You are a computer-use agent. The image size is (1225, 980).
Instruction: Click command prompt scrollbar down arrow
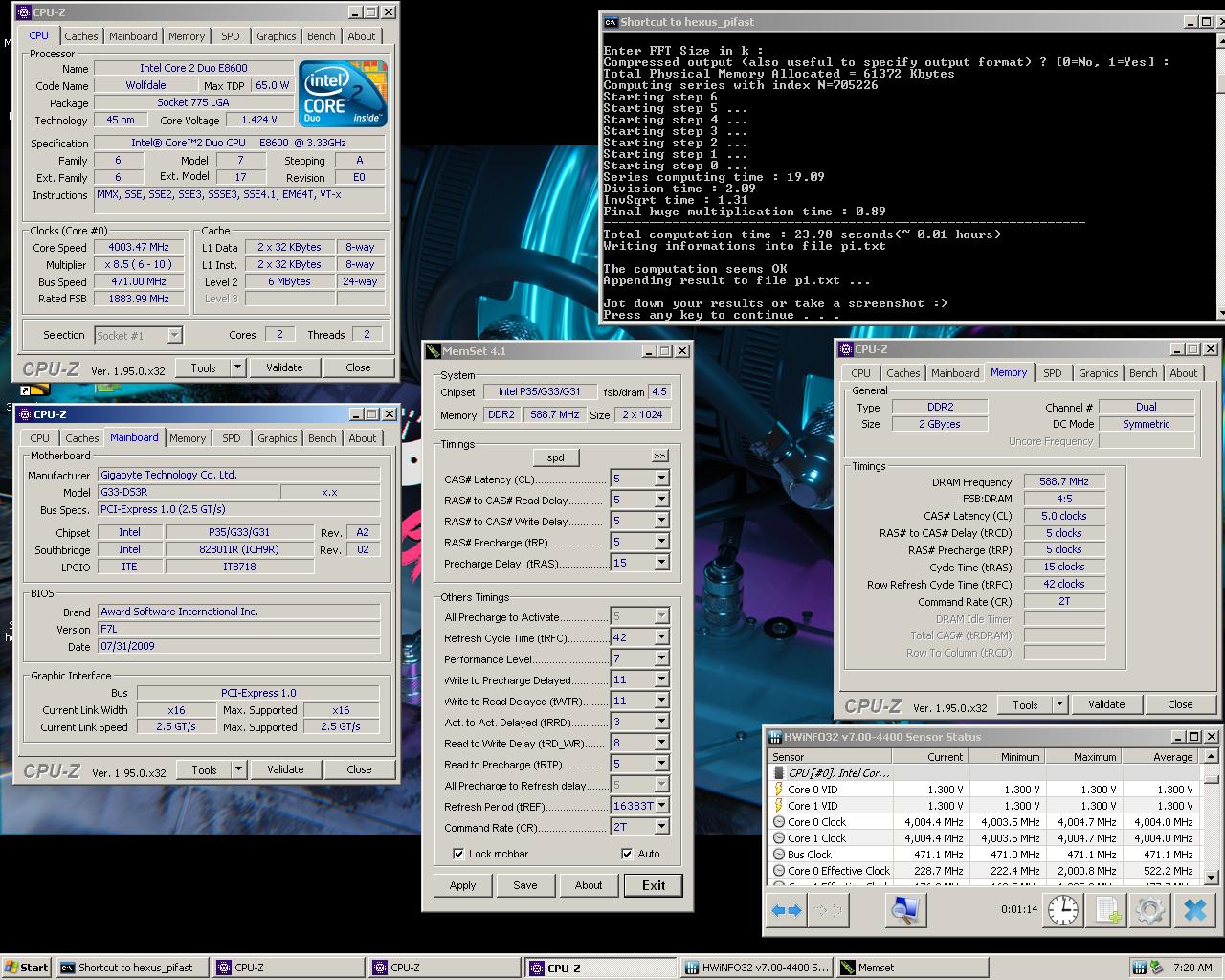click(1219, 312)
